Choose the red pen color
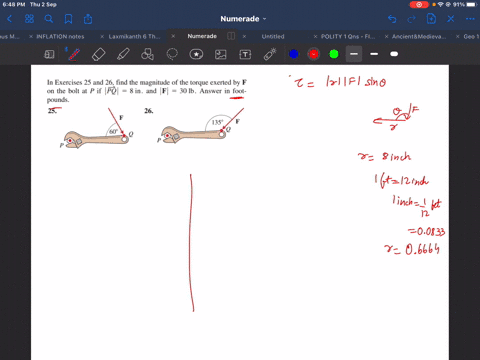 pyautogui.click(x=314, y=54)
